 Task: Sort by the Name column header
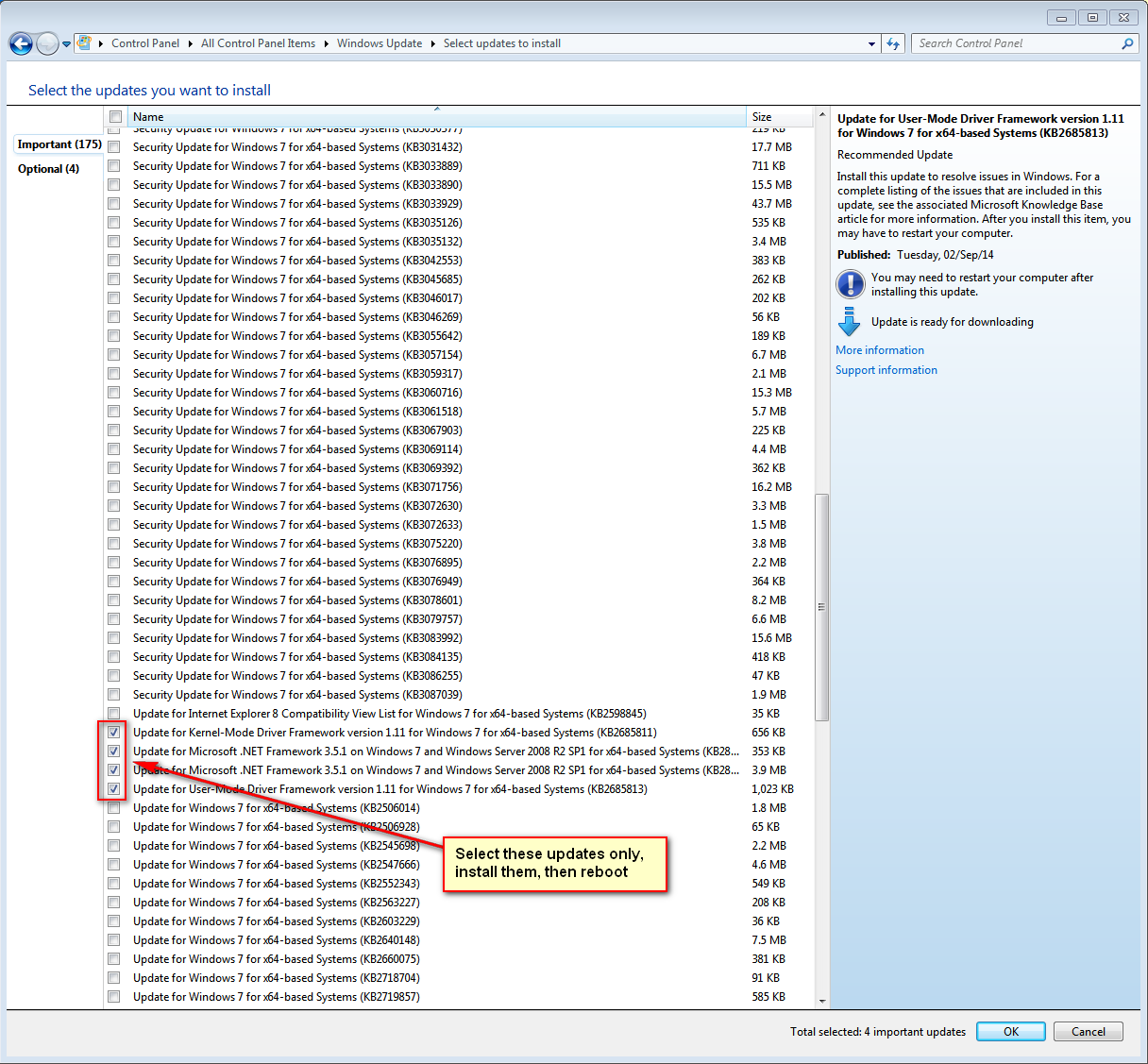[436, 117]
